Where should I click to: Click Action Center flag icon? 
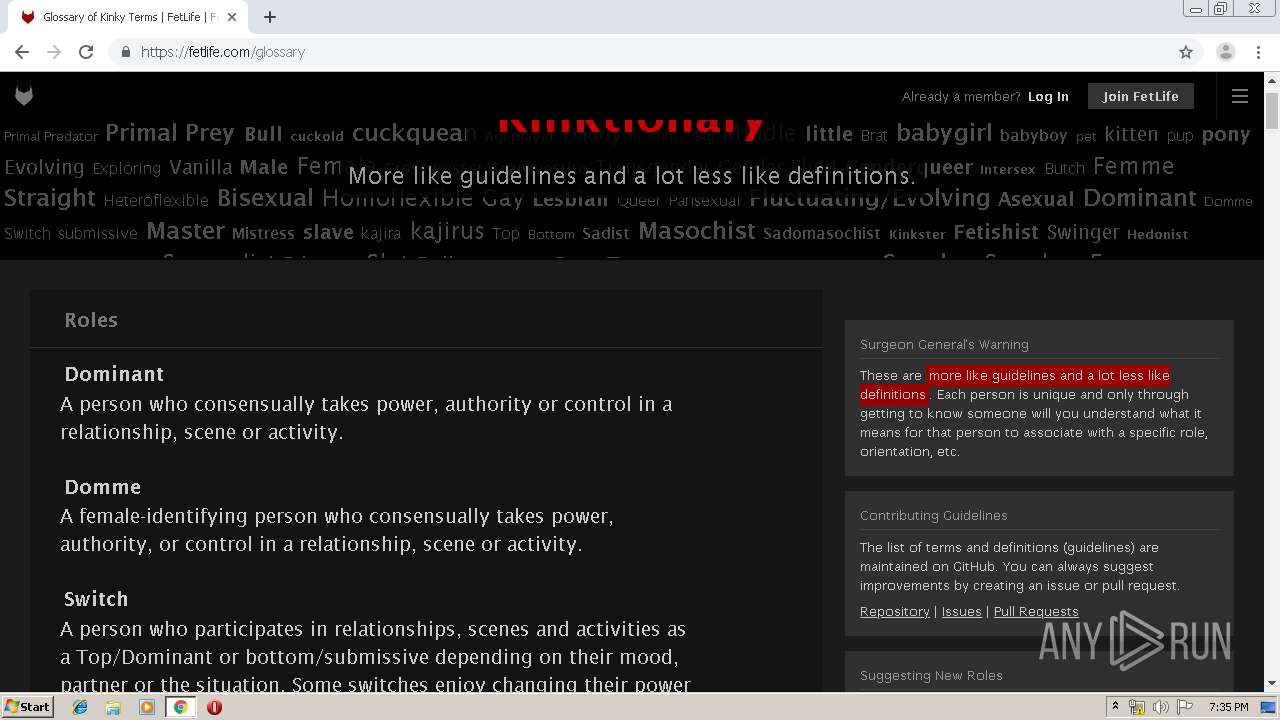point(1185,707)
